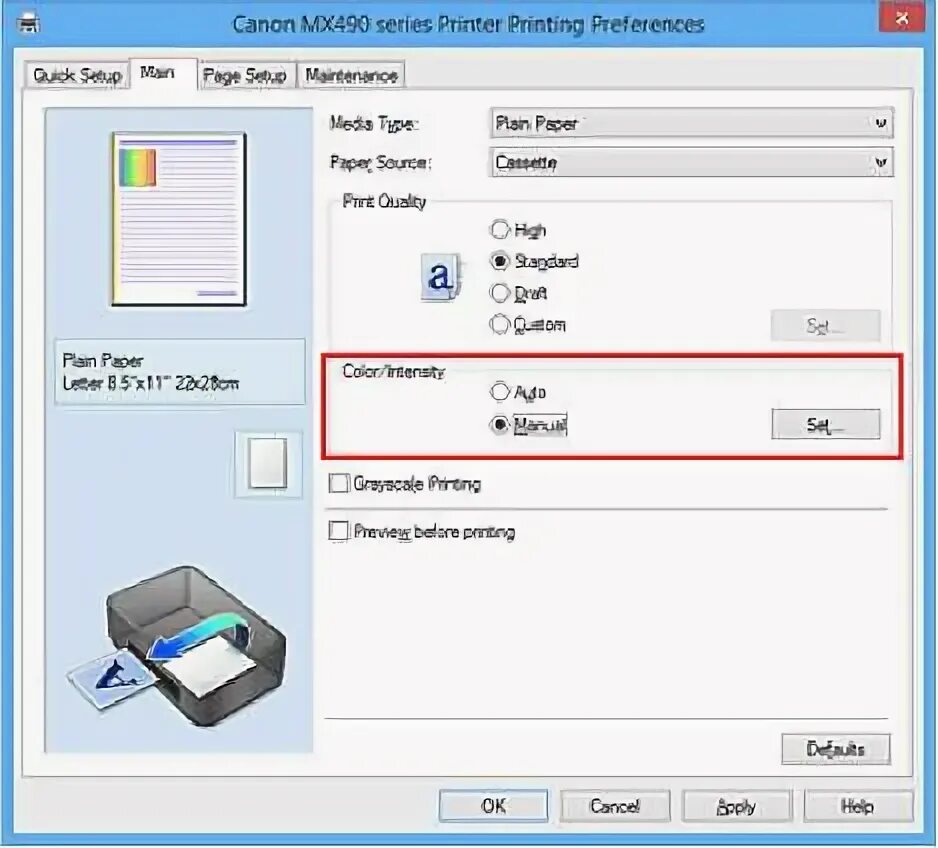Go to the Maintenance tab
The height and width of the screenshot is (848, 938).
(351, 75)
